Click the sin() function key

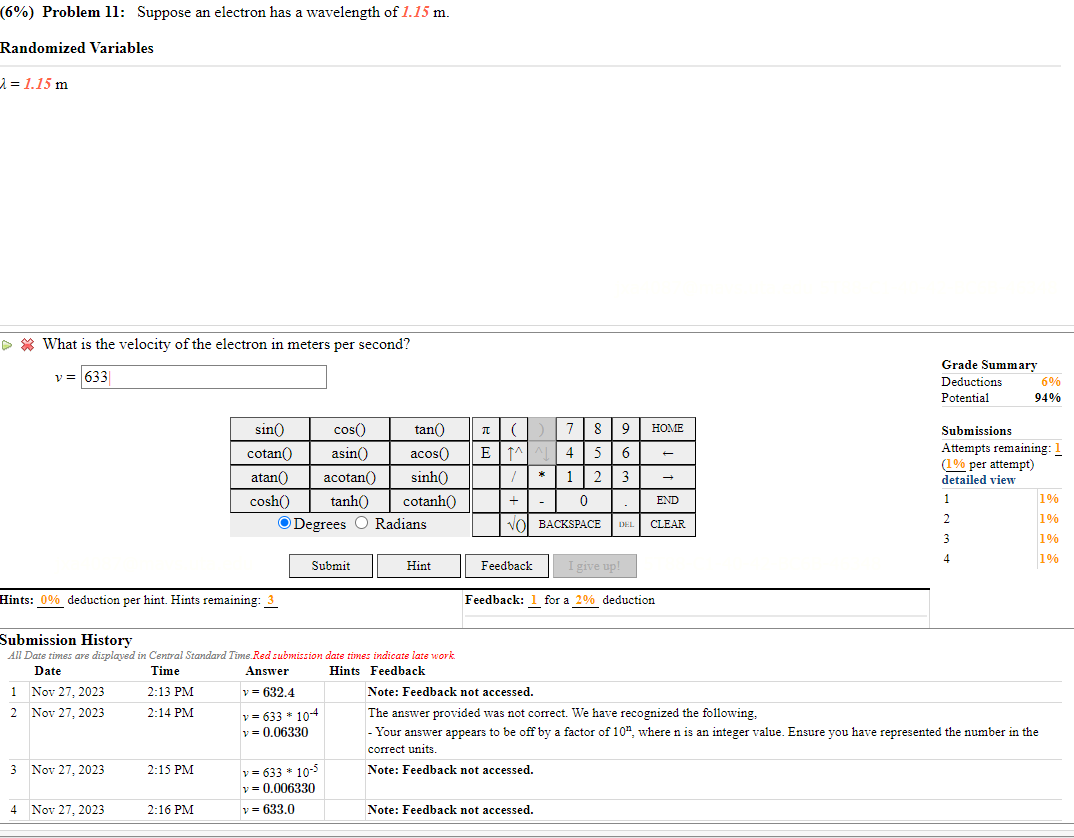coord(270,429)
